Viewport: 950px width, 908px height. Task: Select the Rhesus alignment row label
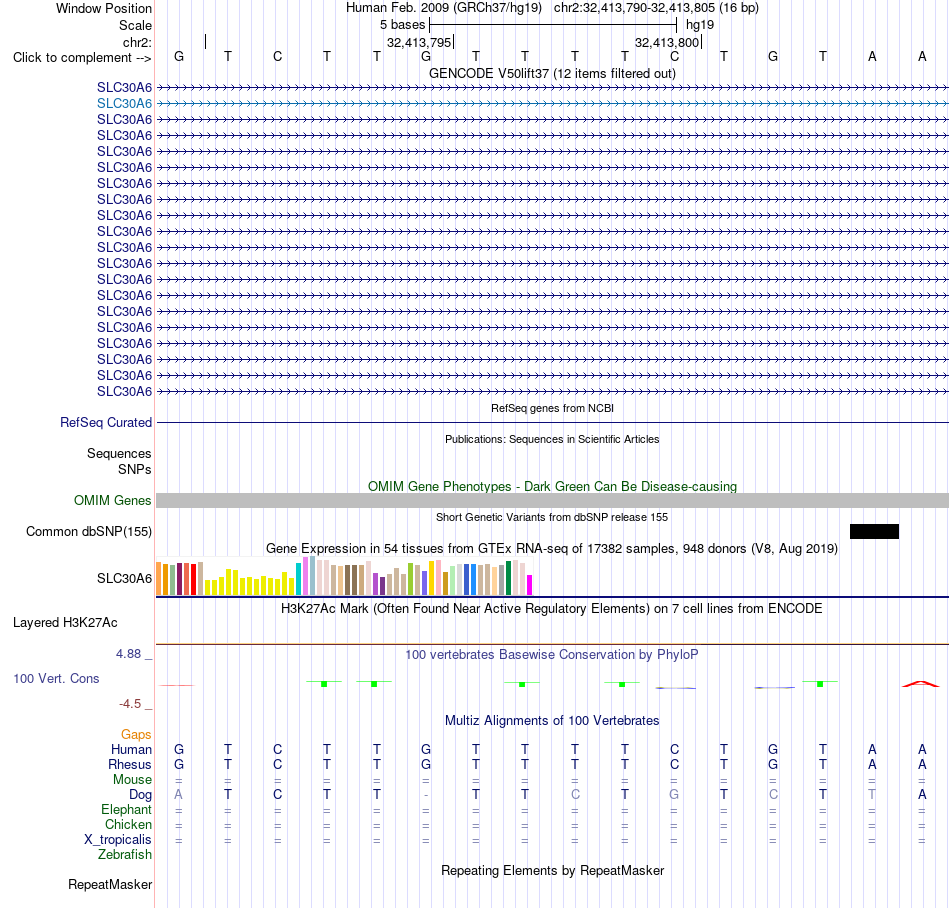click(130, 764)
